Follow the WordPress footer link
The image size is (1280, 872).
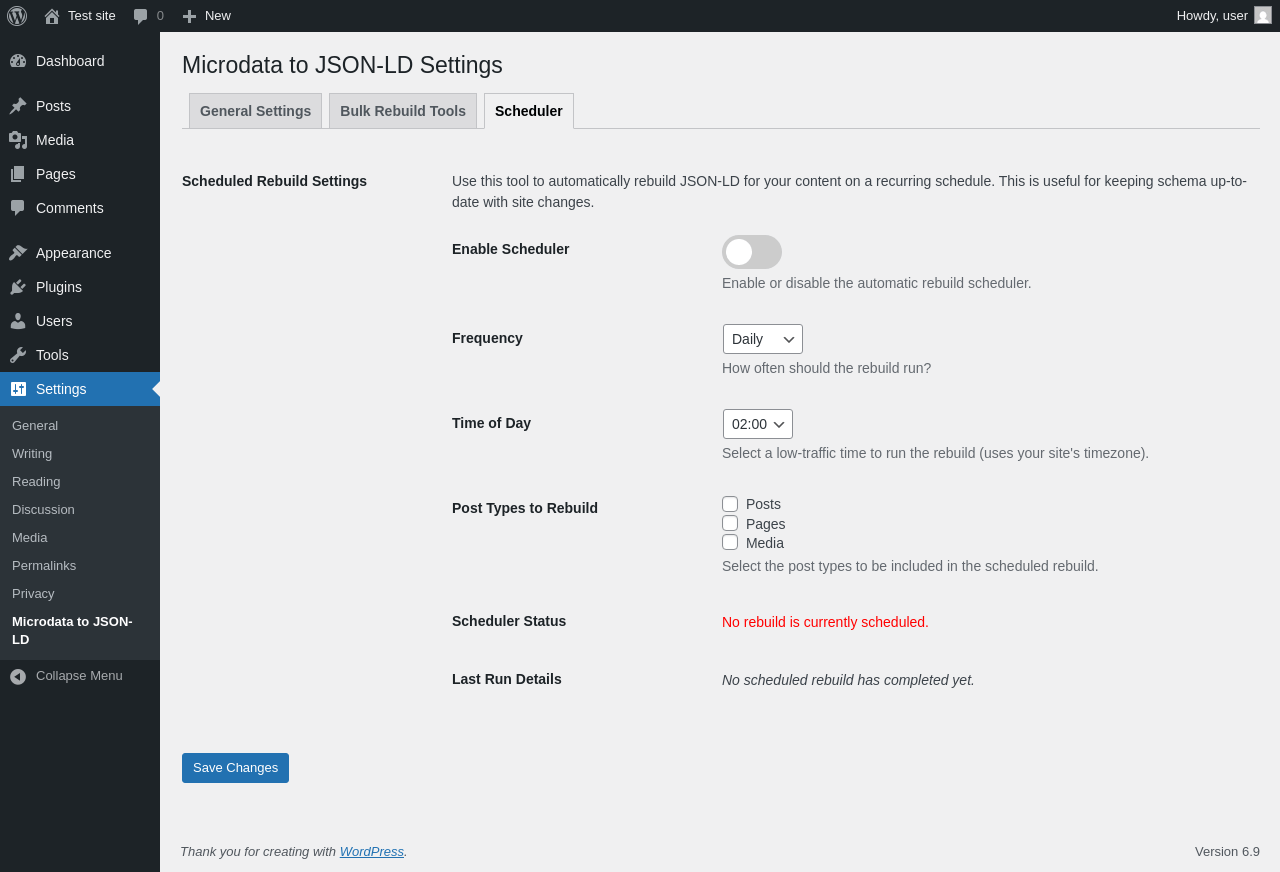[x=371, y=851]
